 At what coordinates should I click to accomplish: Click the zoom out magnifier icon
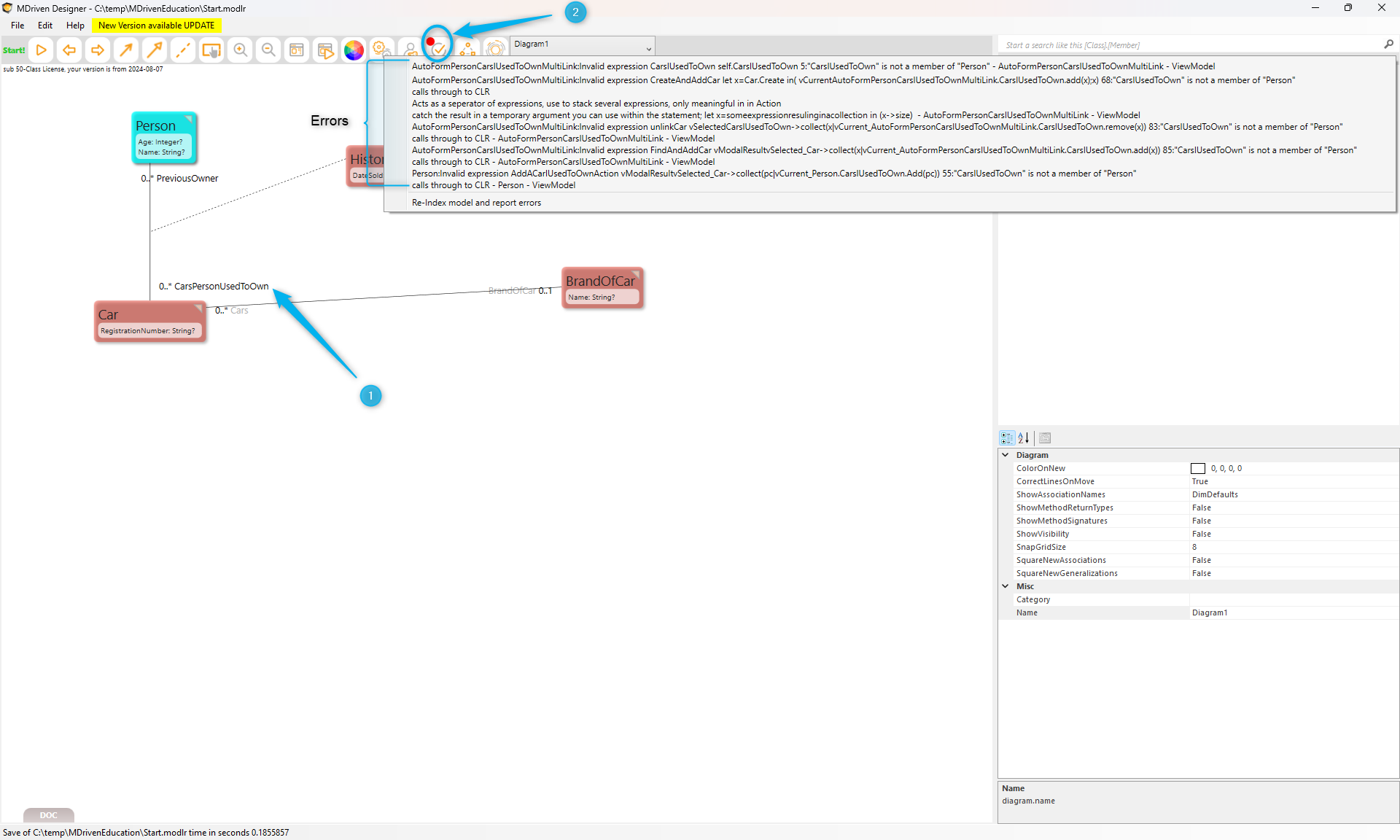(268, 50)
